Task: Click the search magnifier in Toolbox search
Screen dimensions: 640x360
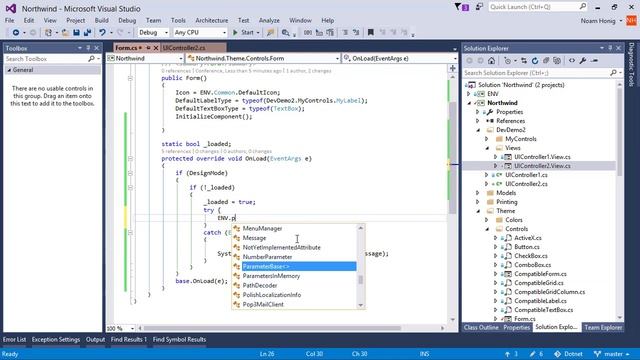Action: 91,59
